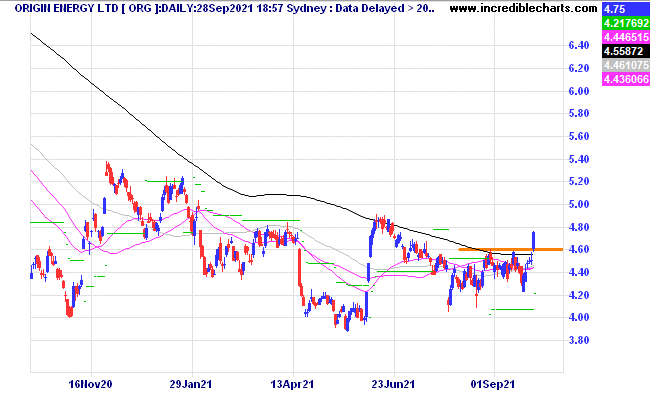Click the 6.00 price axis label
651x395 pixels.
coord(579,91)
